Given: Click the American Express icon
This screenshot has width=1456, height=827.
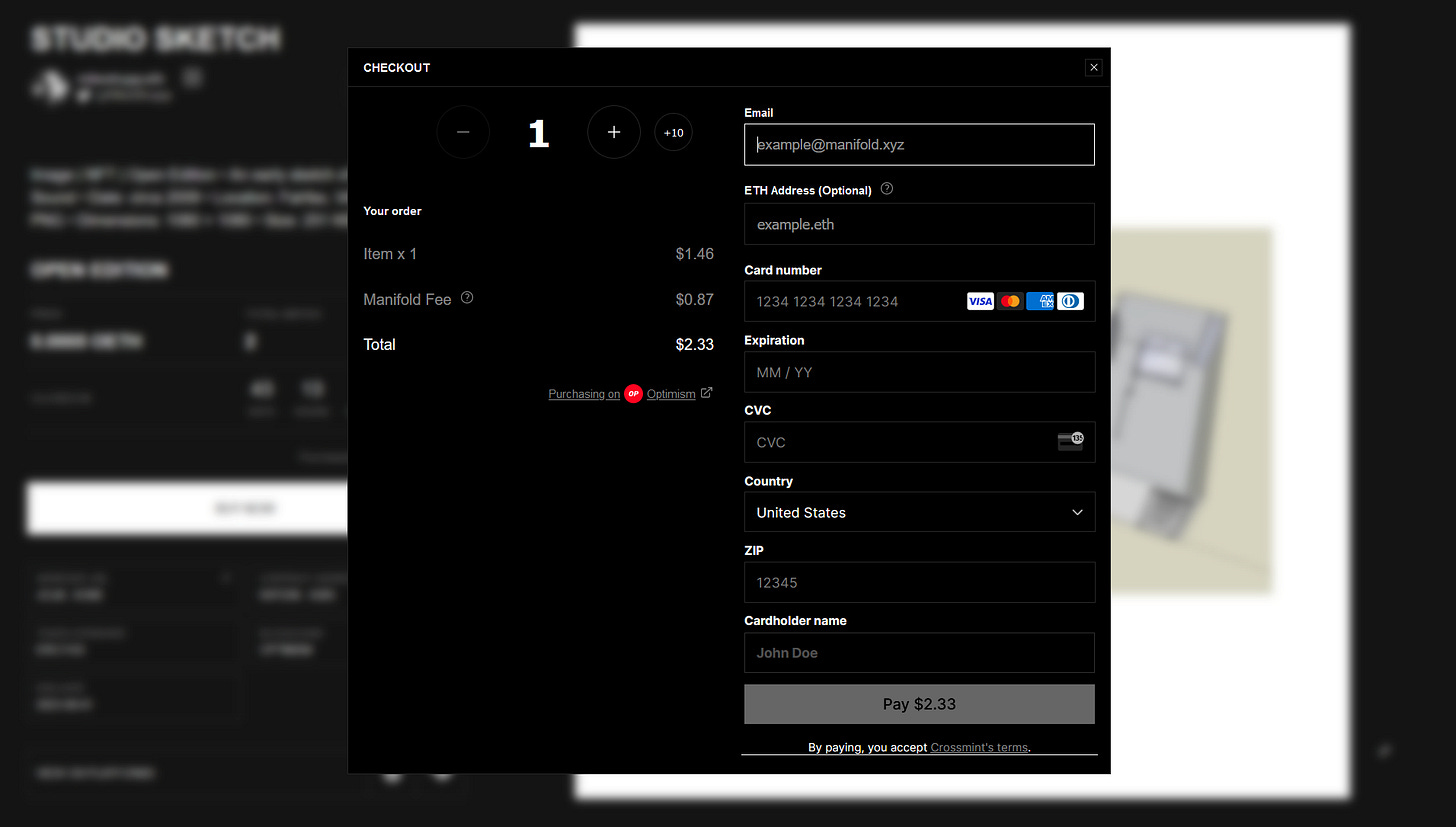Looking at the screenshot, I should pyautogui.click(x=1040, y=301).
